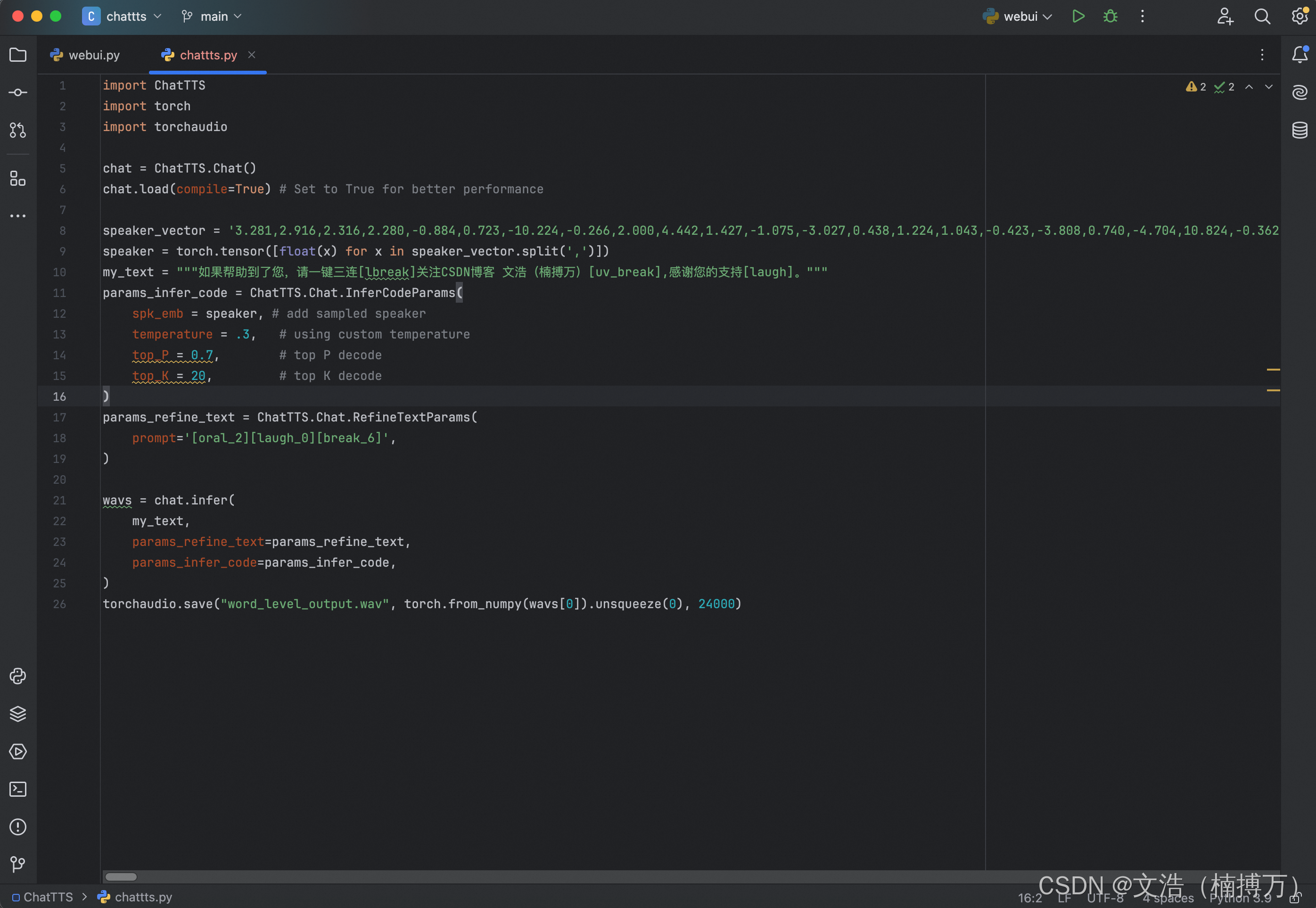Screen dimensions: 1316x908
Task: Open the Git tool window
Action: 17,865
